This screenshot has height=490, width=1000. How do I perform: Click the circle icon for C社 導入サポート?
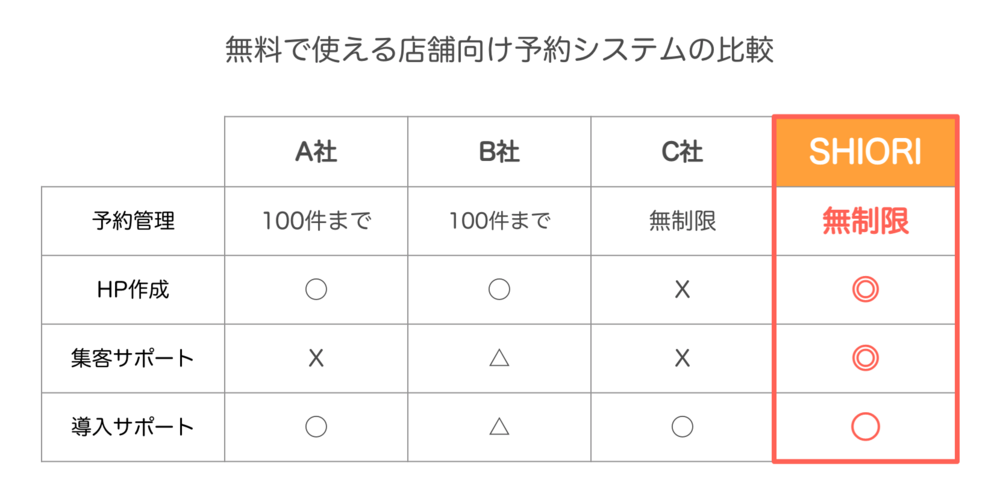pyautogui.click(x=682, y=427)
